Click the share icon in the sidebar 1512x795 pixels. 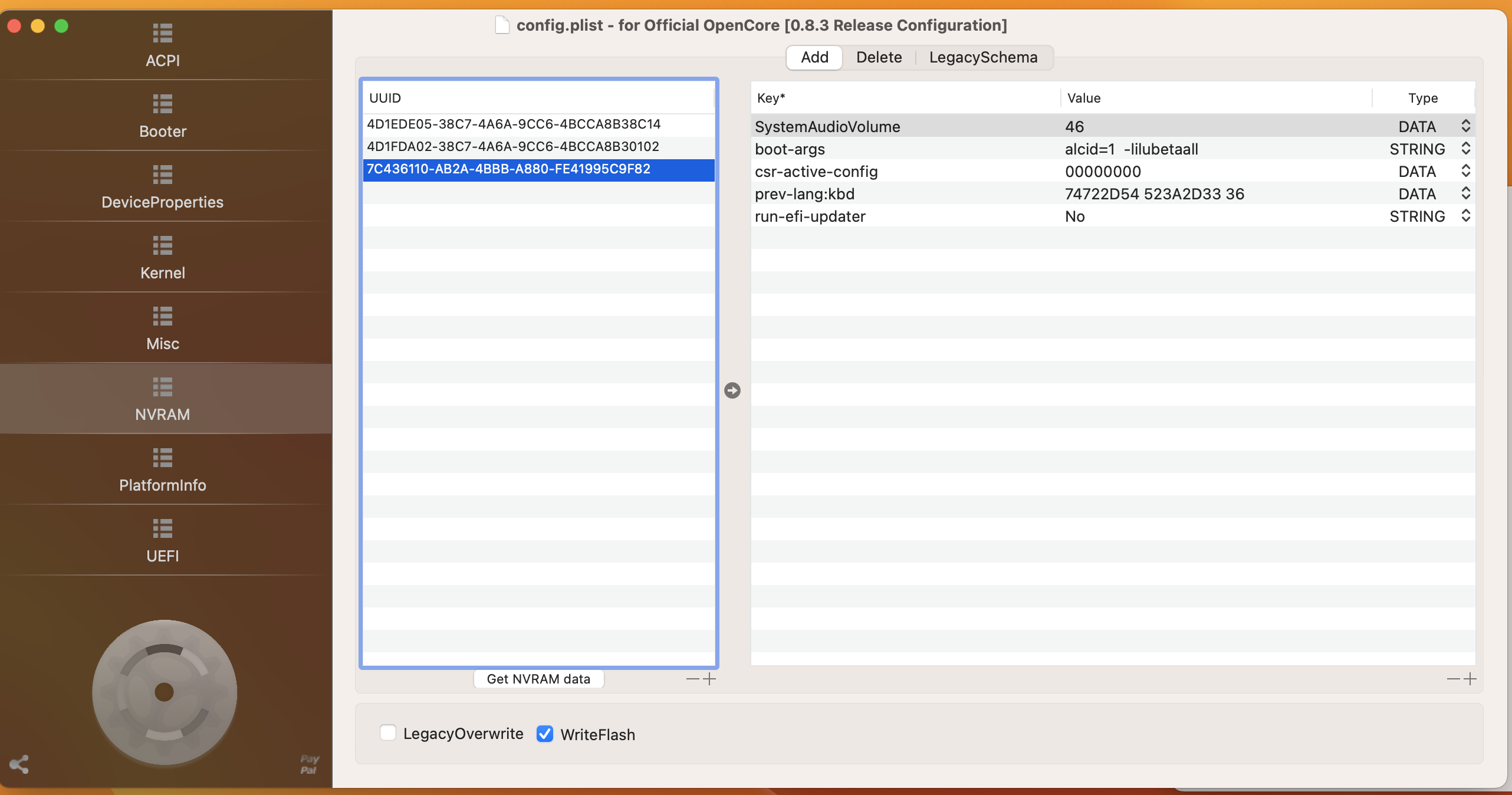pyautogui.click(x=19, y=764)
